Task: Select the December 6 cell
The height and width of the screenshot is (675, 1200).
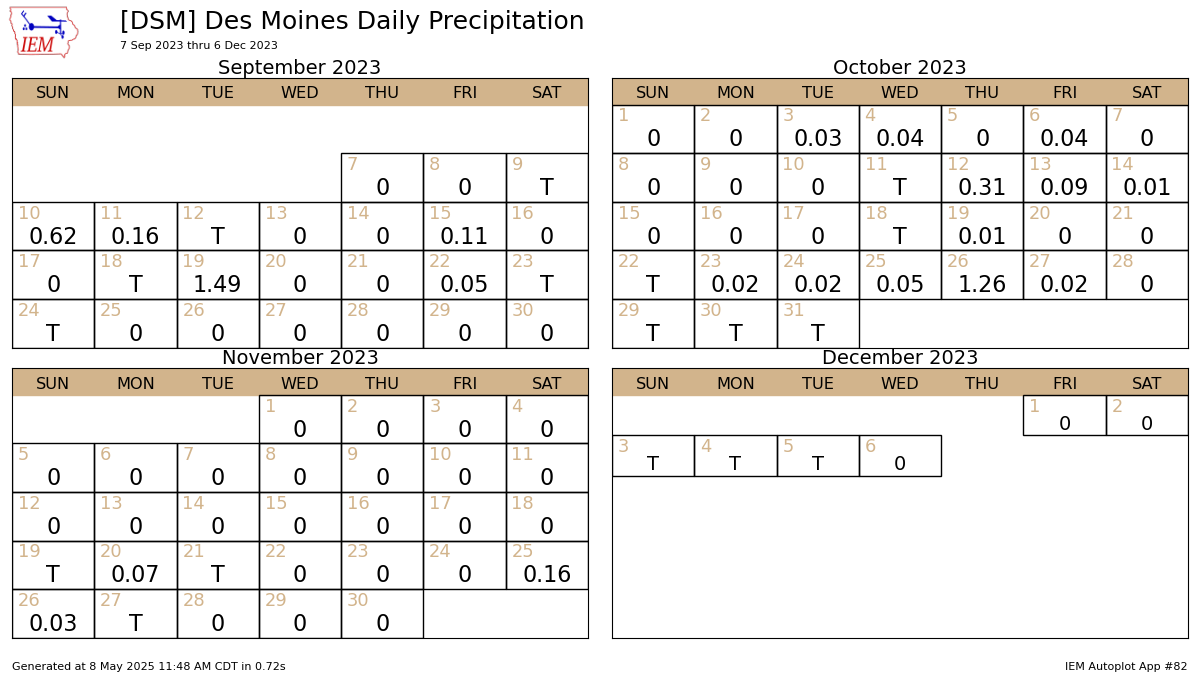Action: click(900, 455)
